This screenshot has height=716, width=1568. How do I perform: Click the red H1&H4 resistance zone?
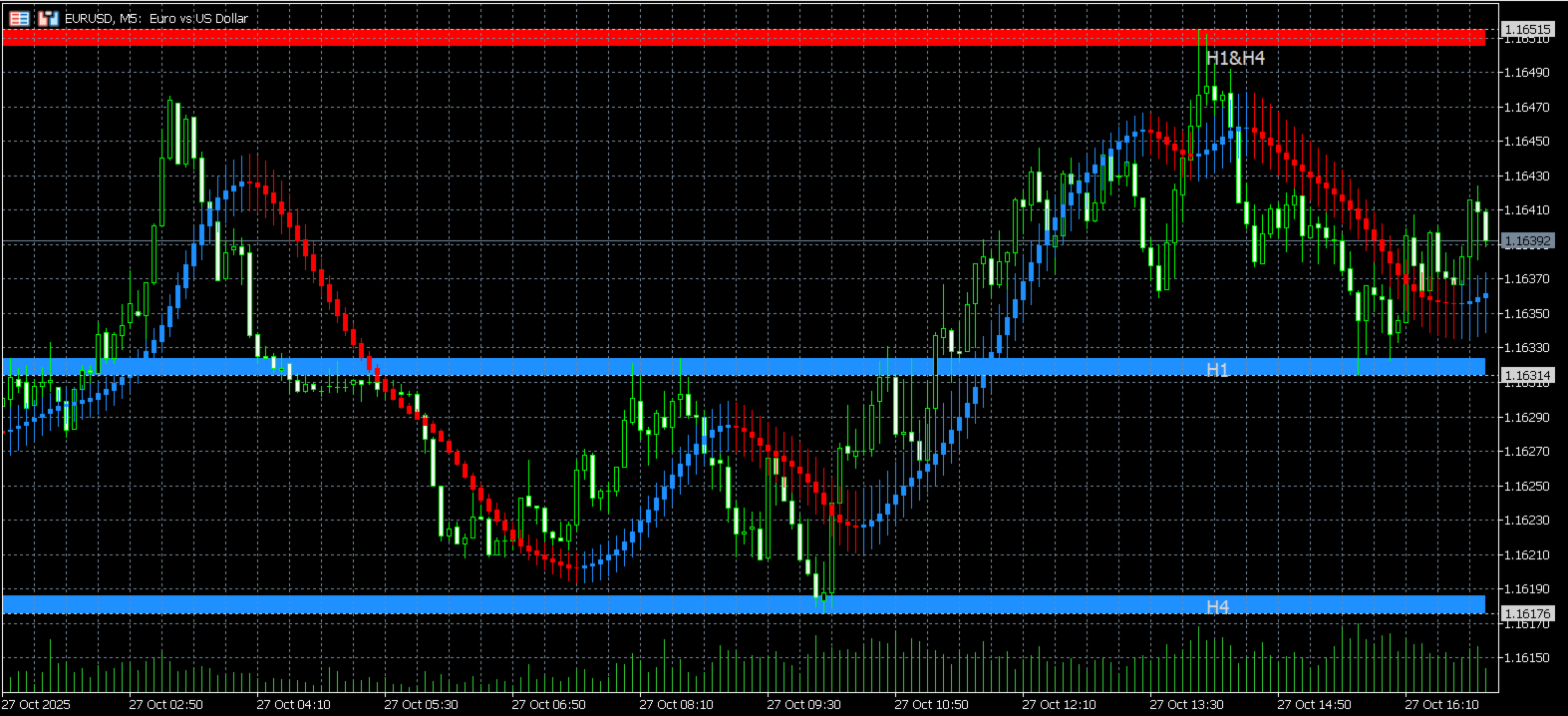click(744, 37)
